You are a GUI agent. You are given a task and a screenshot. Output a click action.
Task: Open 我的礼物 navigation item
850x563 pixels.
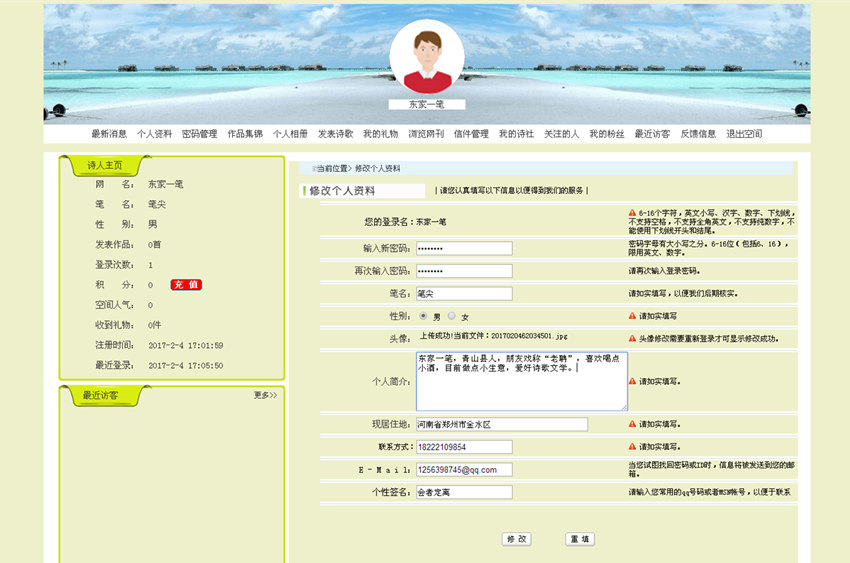click(x=380, y=134)
